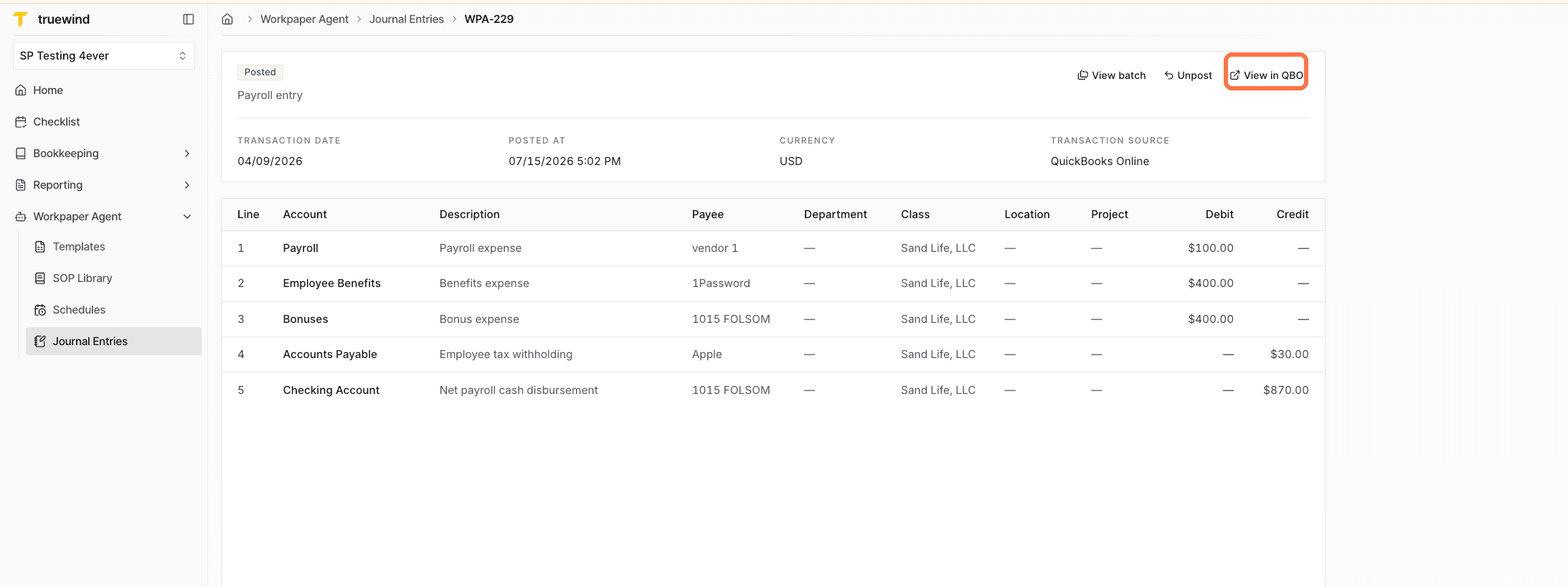
Task: Click the Unpost undo arrow icon
Action: click(x=1168, y=75)
